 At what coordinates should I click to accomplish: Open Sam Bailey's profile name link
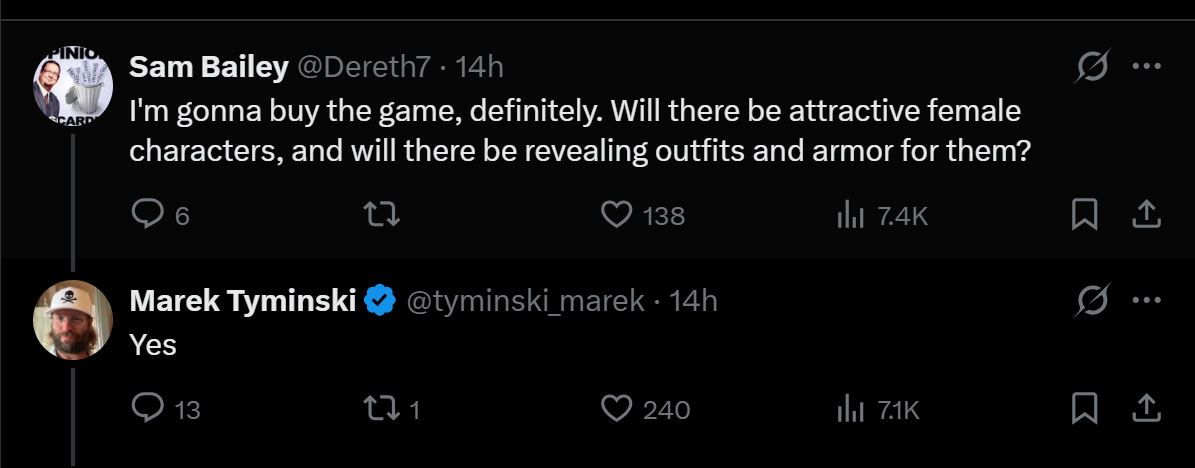click(x=209, y=67)
